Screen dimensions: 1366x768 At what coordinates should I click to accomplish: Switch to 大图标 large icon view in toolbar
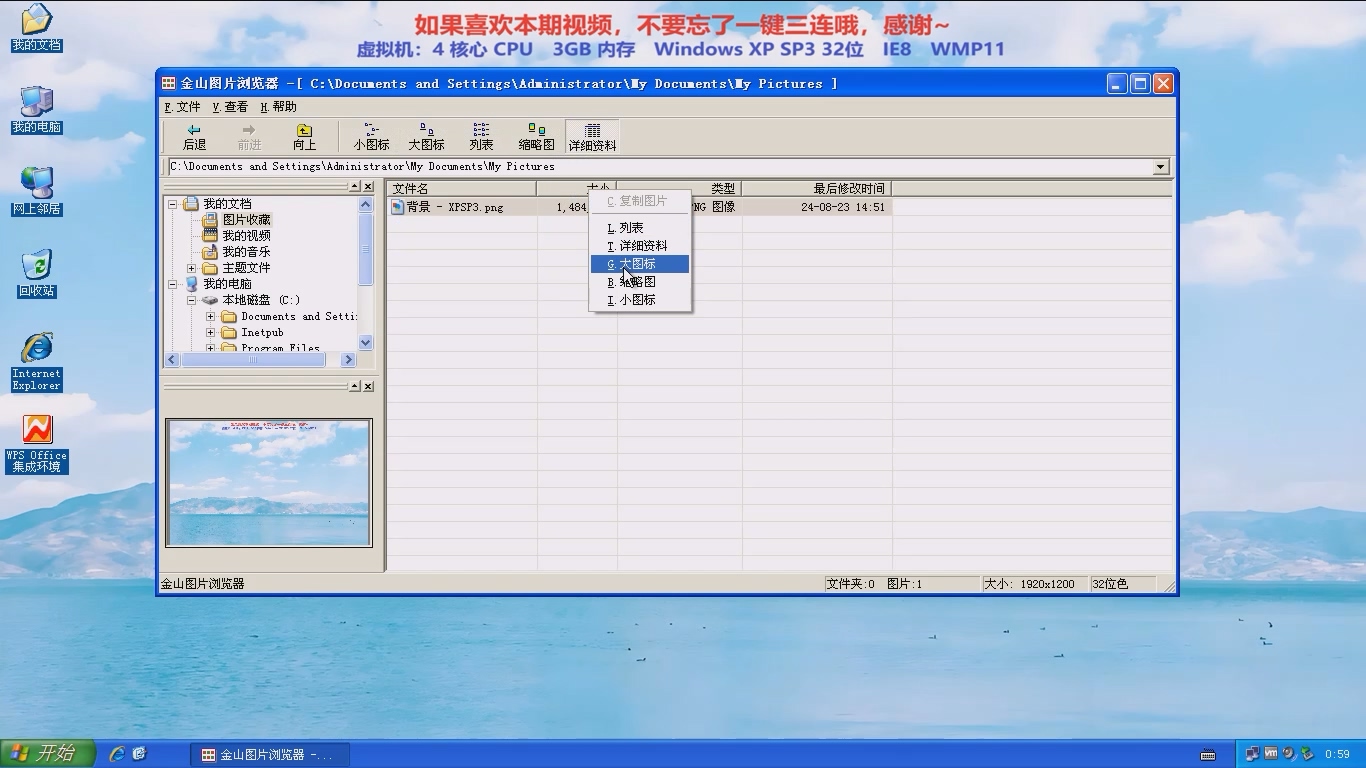click(x=426, y=137)
